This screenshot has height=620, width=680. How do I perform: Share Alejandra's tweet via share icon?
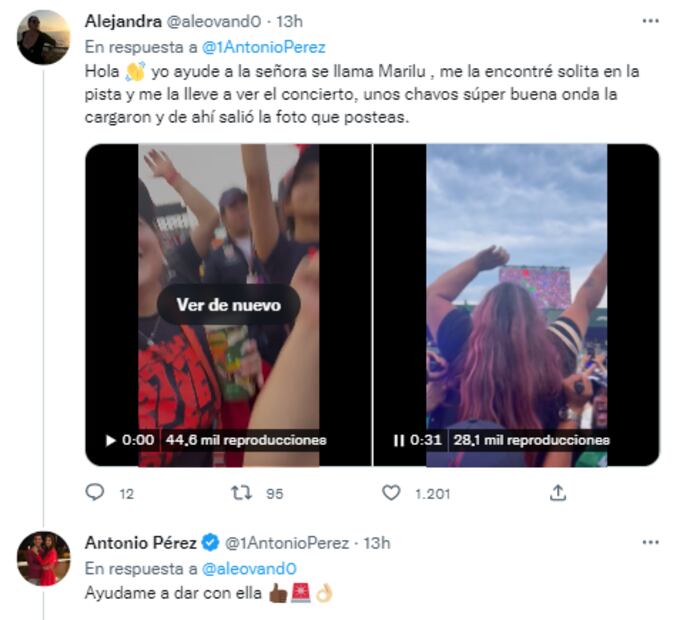558,493
